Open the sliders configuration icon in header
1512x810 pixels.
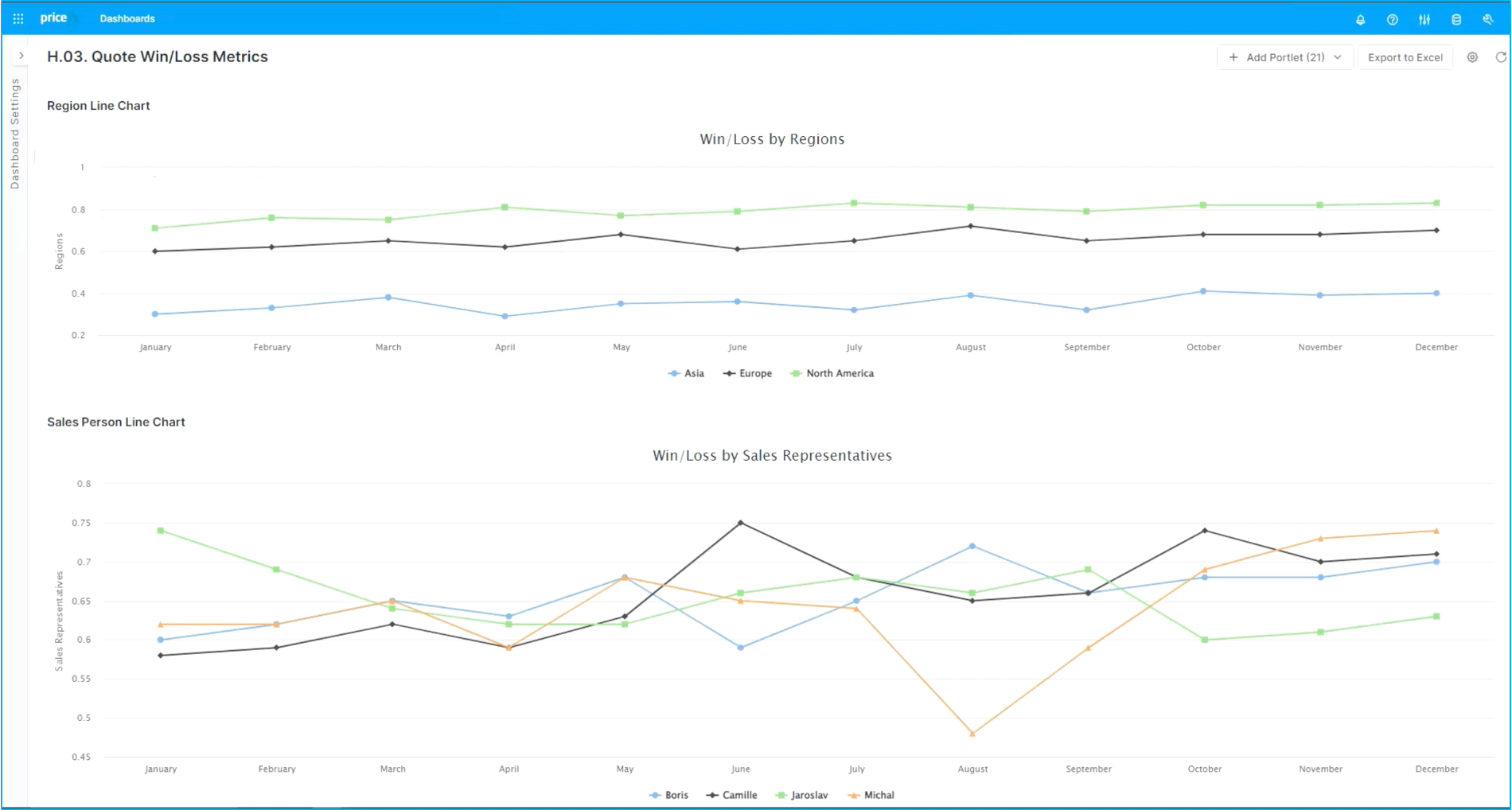click(1424, 19)
